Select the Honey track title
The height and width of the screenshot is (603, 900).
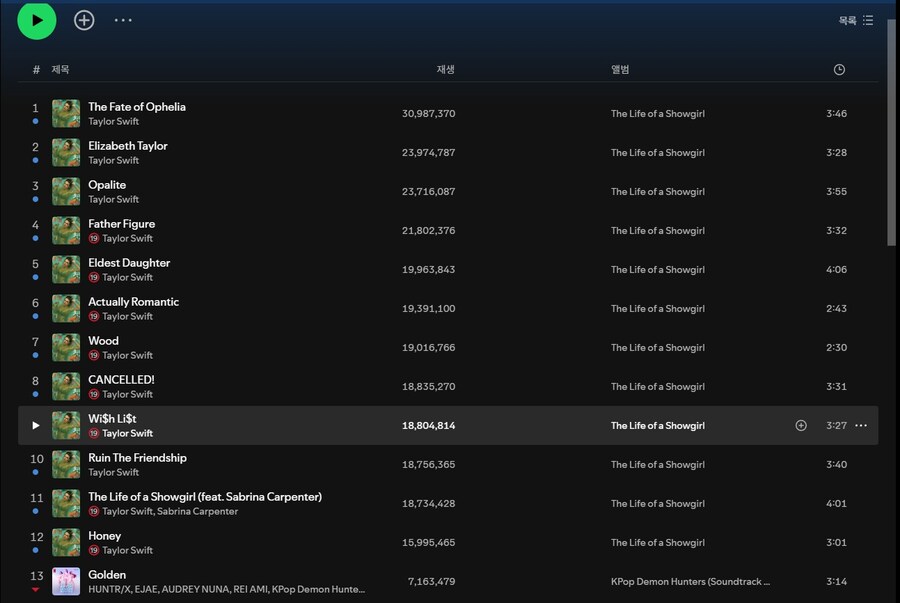click(104, 536)
